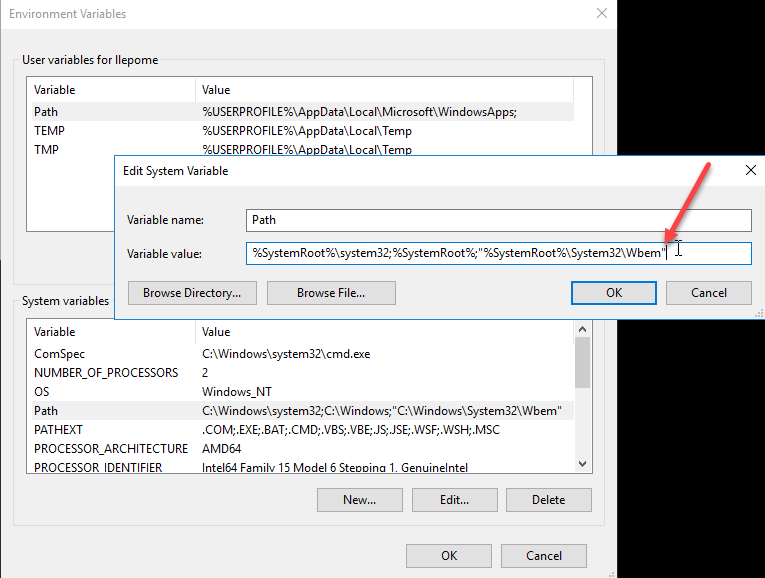Image resolution: width=765 pixels, height=578 pixels.
Task: Open Browse Directory in edit dialog
Action: pos(192,293)
